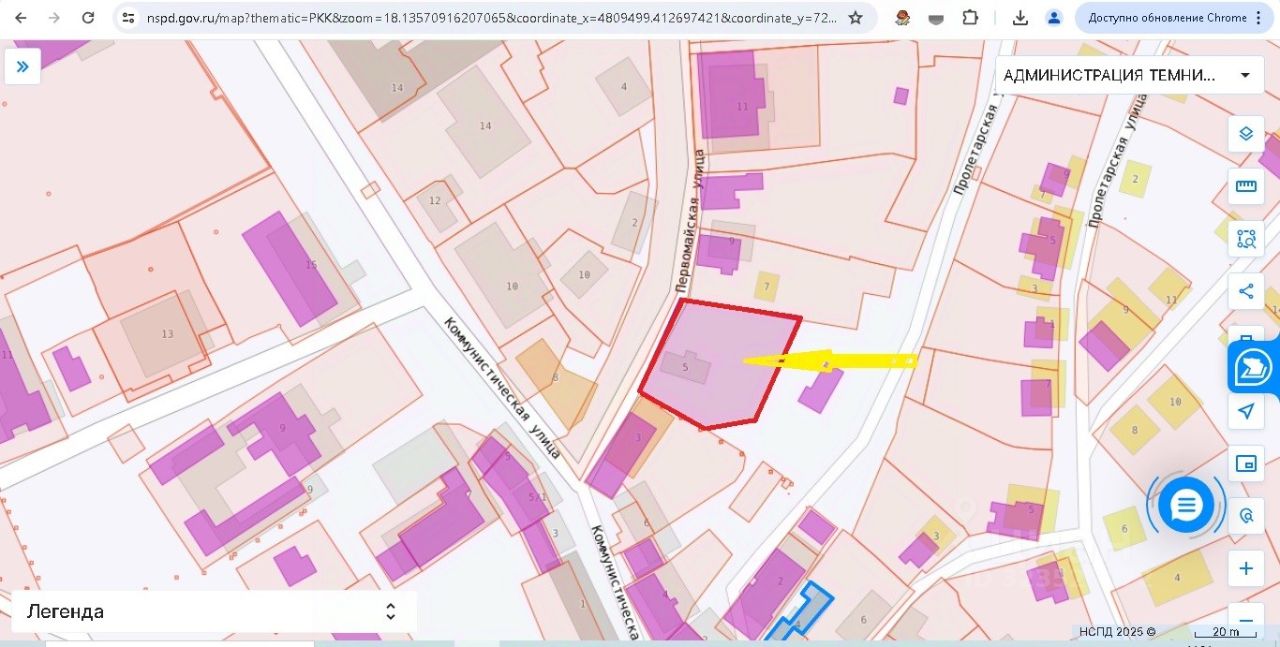1280x647 pixels.
Task: Click 'Доступно обновление Chrome' update button
Action: [1167, 18]
